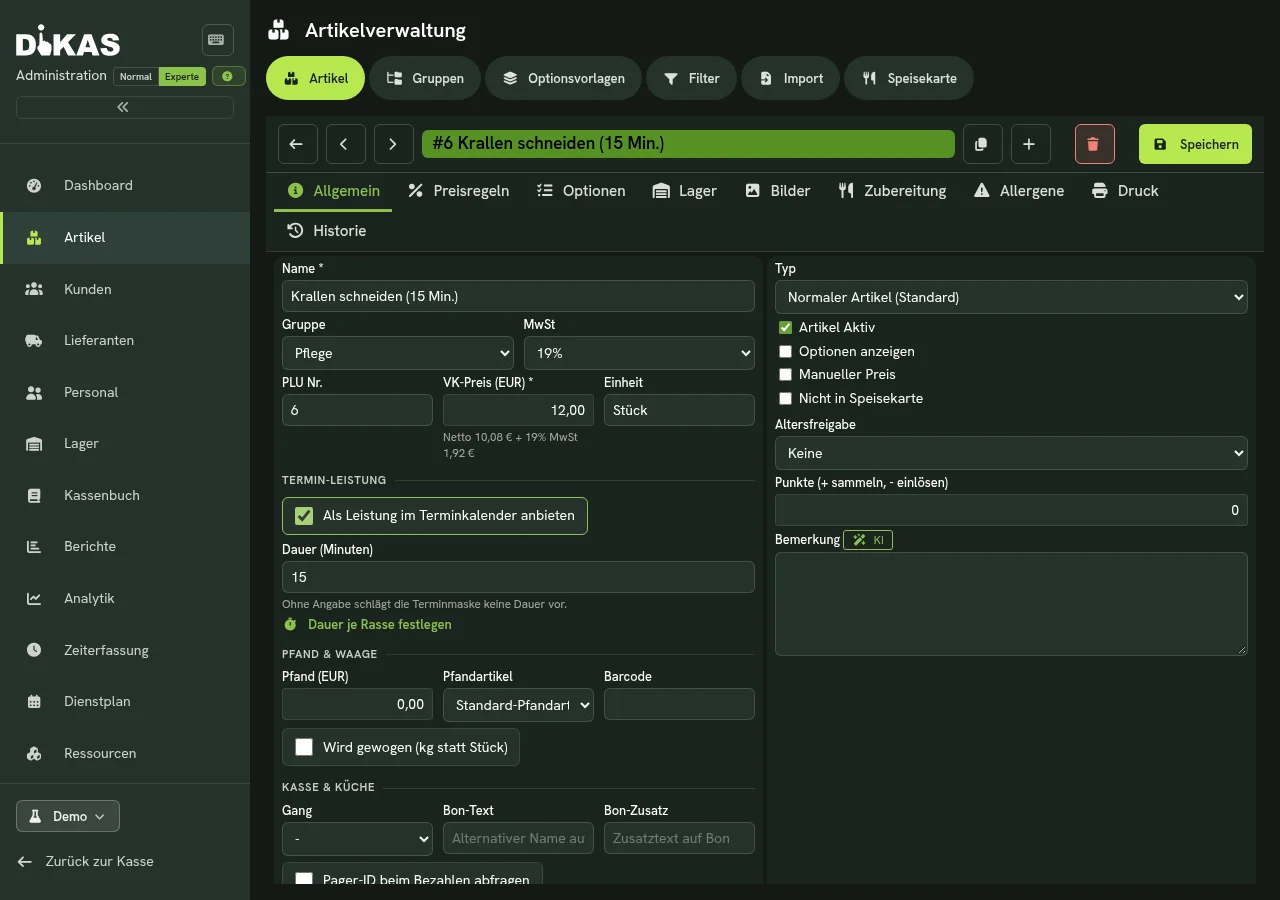Image resolution: width=1280 pixels, height=900 pixels.
Task: Open Kassenbuch in the sidebar
Action: coord(125,495)
